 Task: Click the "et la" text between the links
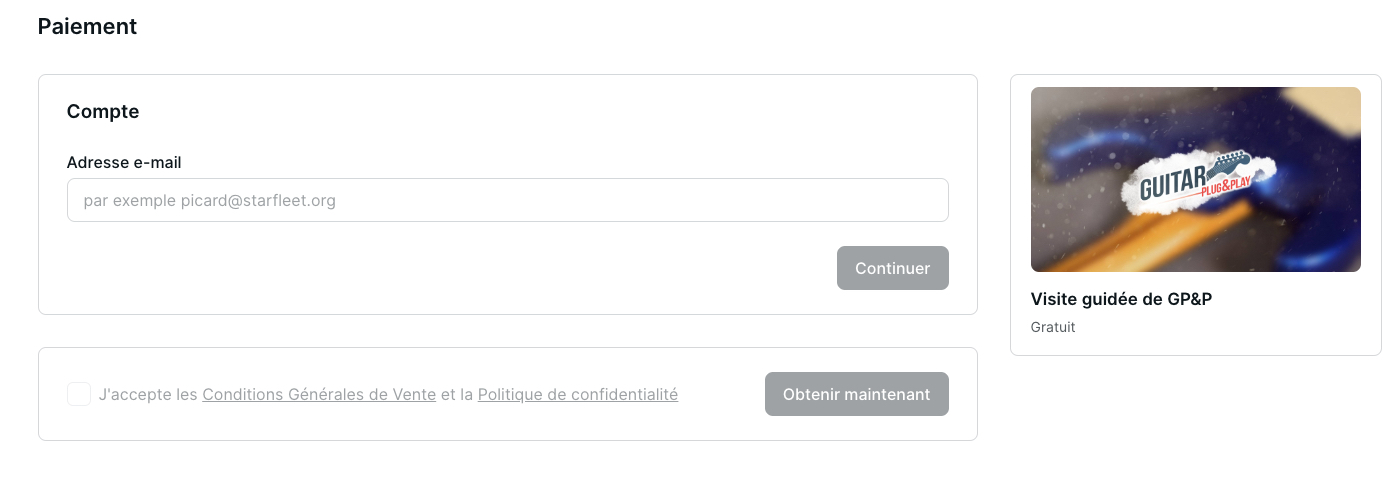pos(457,394)
